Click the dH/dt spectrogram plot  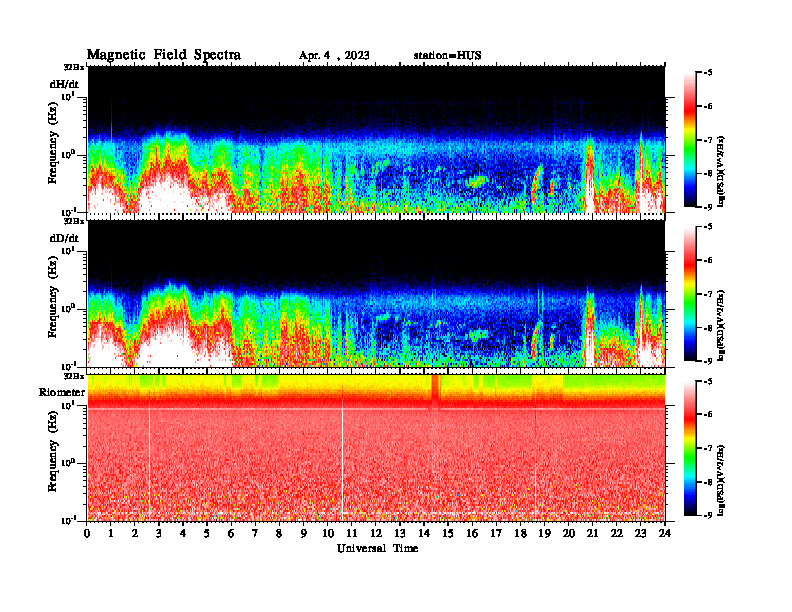click(376, 139)
